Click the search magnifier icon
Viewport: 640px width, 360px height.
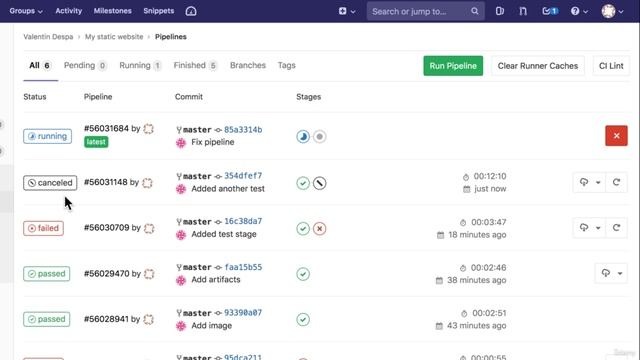point(474,11)
